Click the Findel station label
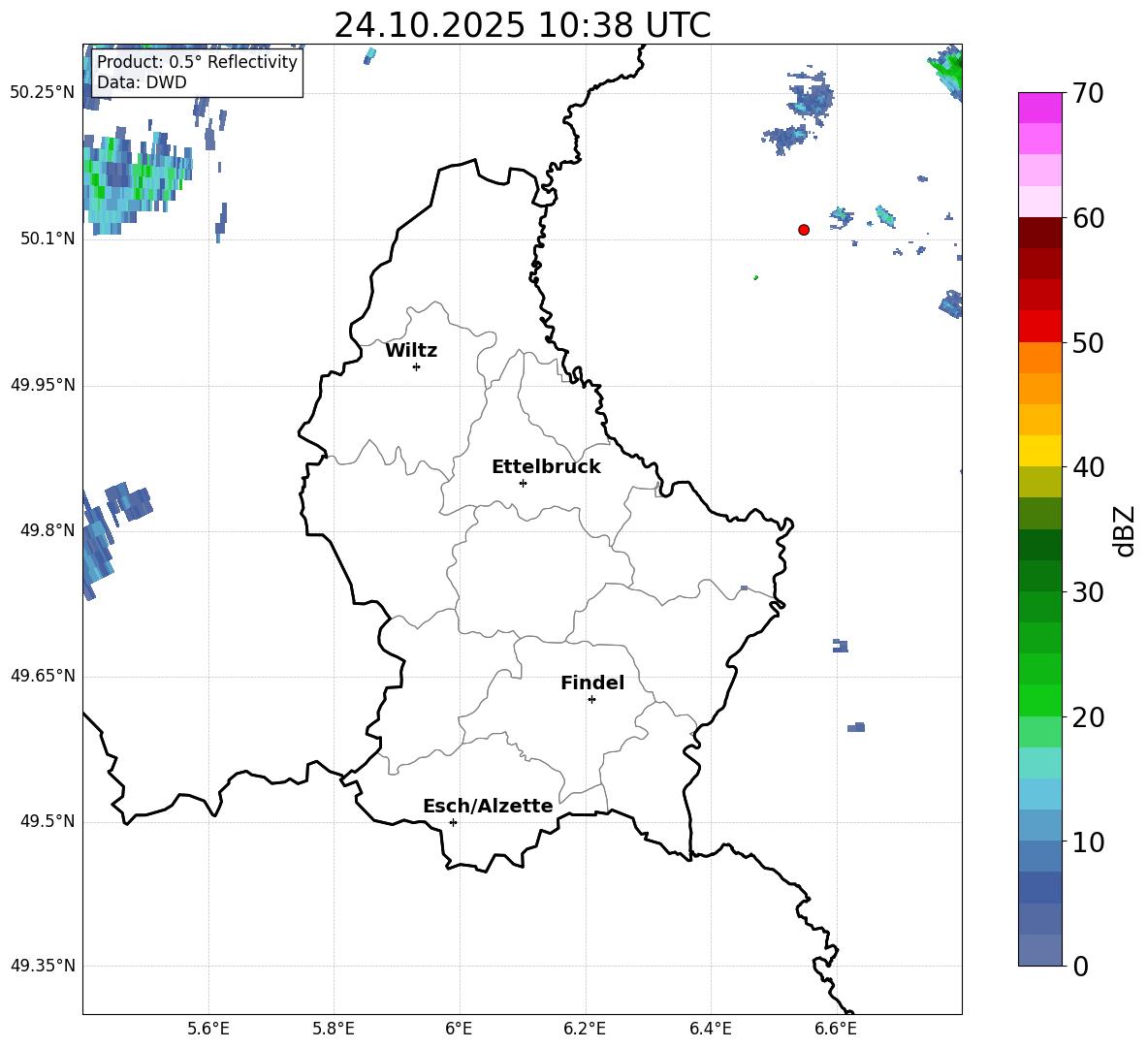1148x1048 pixels. pos(592,683)
